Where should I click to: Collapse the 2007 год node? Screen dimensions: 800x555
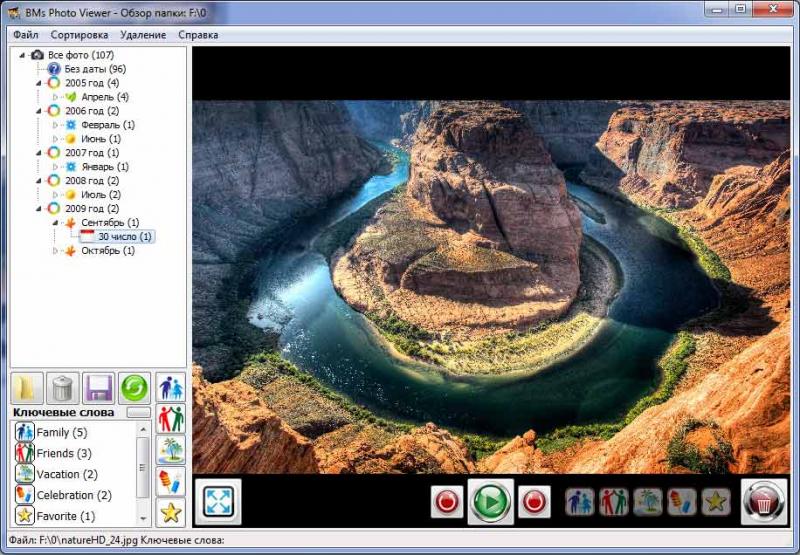(x=39, y=153)
